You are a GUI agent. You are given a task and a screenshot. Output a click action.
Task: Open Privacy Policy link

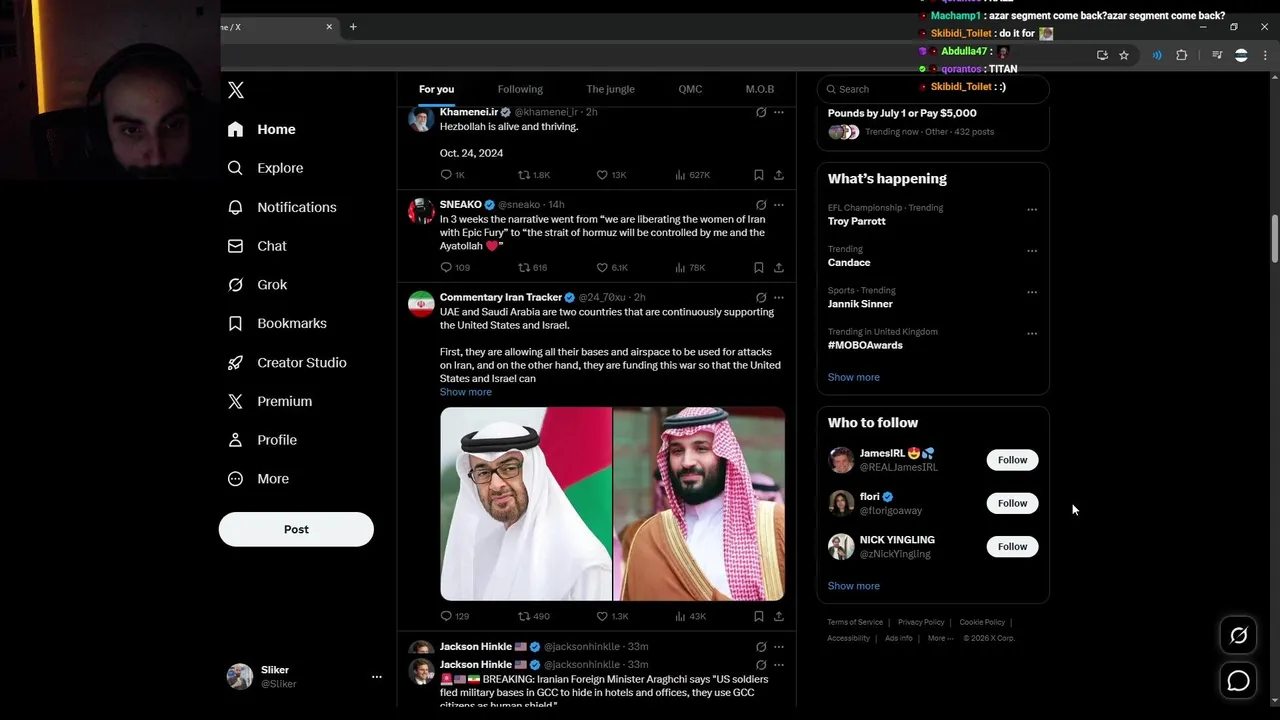[921, 622]
